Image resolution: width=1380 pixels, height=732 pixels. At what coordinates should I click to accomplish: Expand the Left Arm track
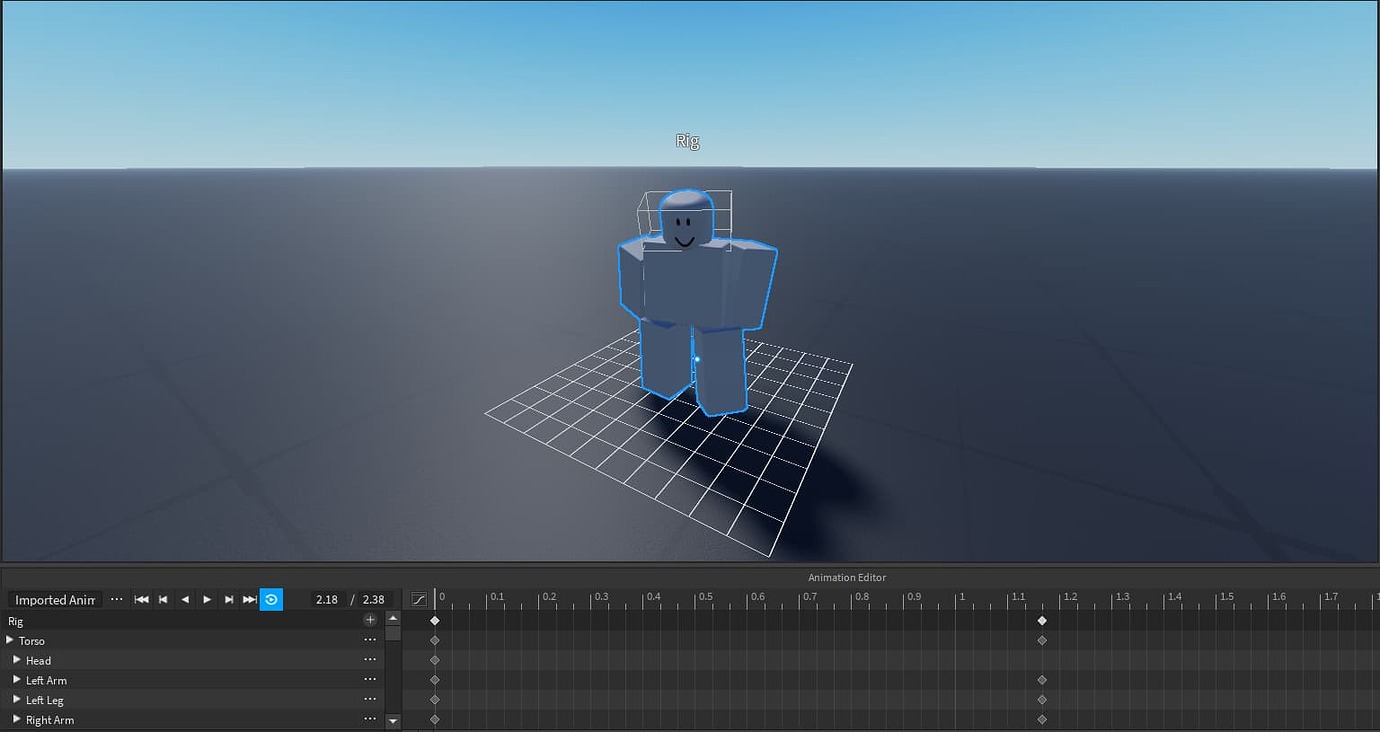pos(15,680)
